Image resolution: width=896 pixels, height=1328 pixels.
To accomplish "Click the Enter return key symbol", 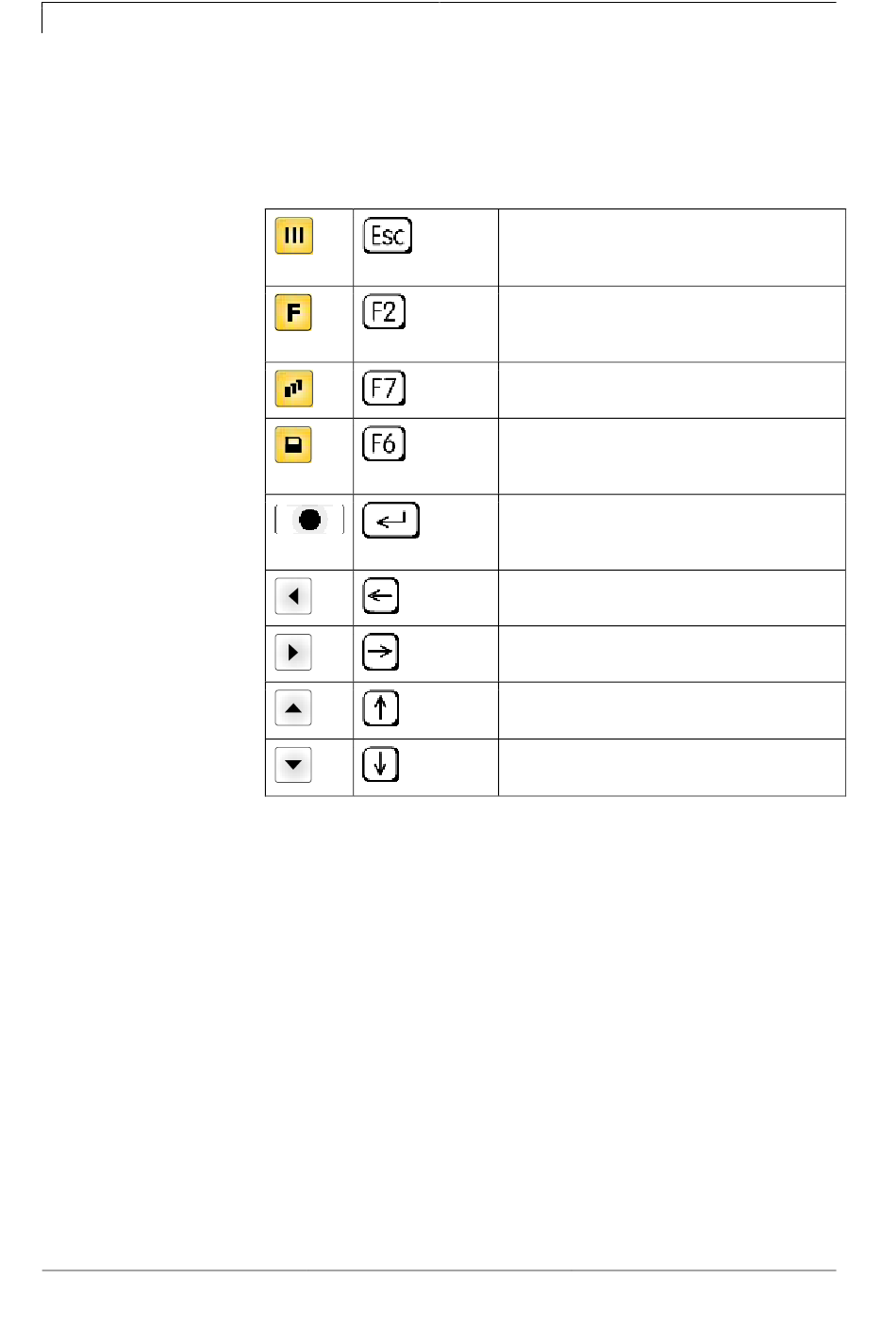I will click(390, 521).
